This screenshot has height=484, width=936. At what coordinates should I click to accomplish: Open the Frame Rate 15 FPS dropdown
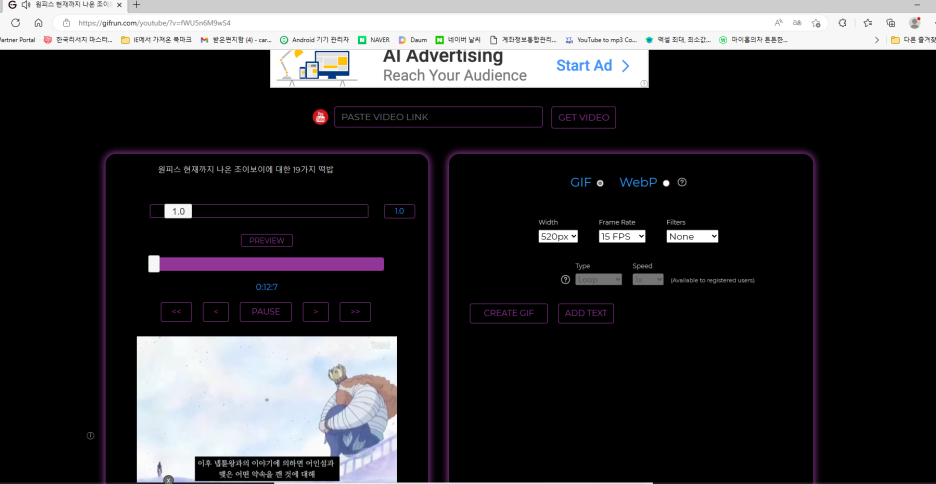[x=622, y=236]
